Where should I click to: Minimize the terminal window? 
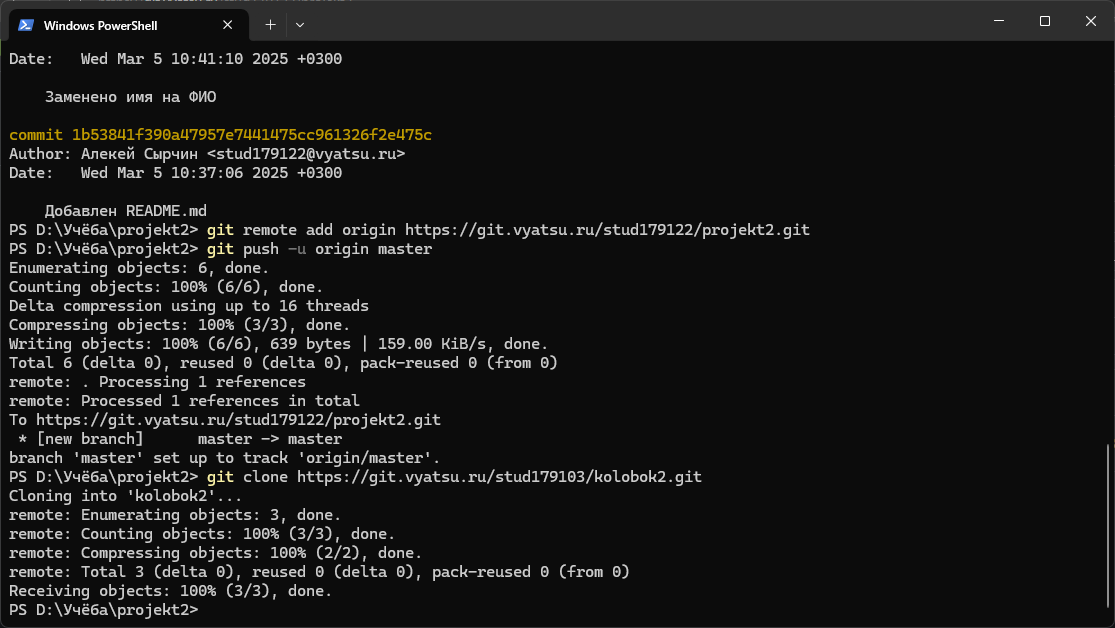tap(998, 21)
